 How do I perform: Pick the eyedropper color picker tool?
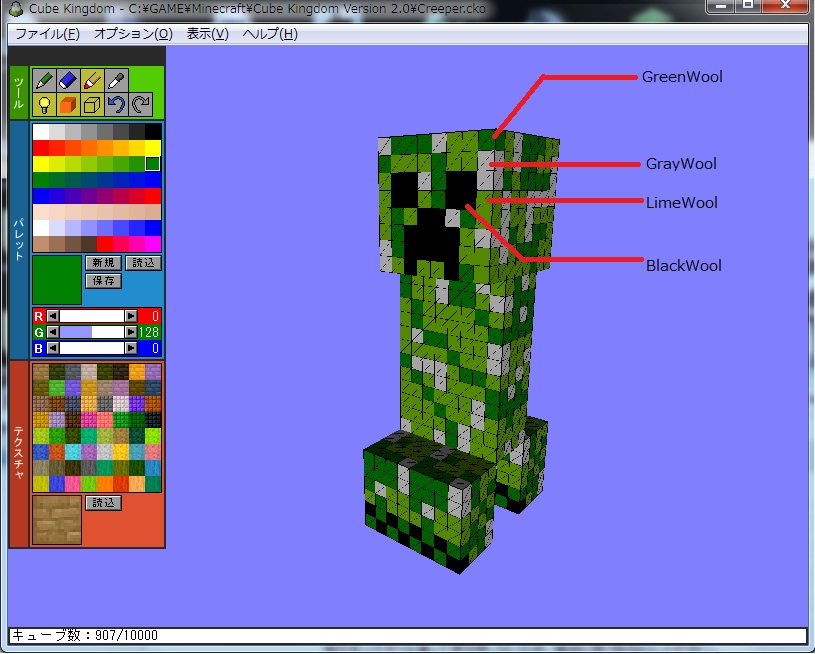click(x=117, y=81)
